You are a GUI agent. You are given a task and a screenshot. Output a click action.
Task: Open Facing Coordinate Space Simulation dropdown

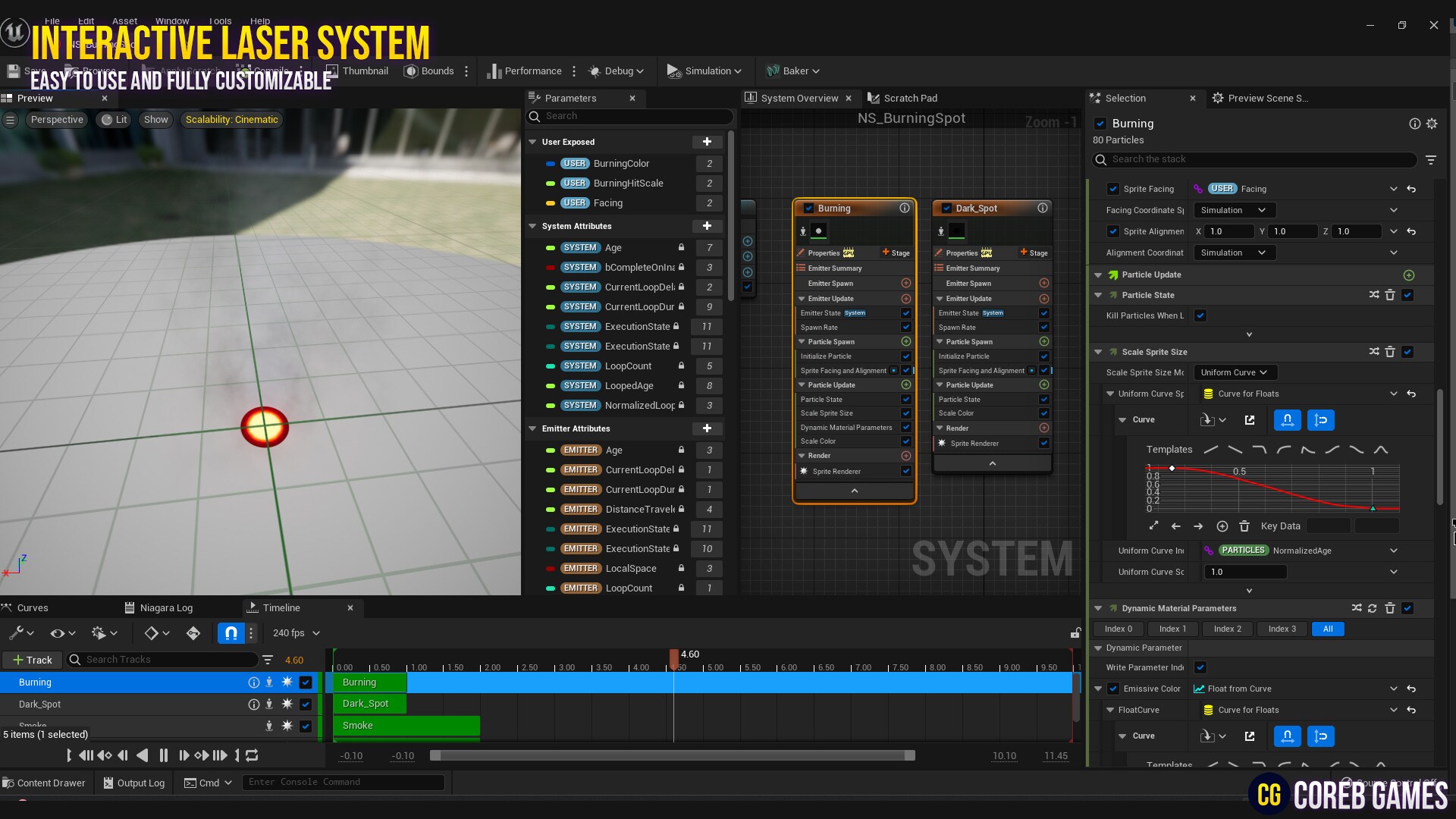point(1233,210)
